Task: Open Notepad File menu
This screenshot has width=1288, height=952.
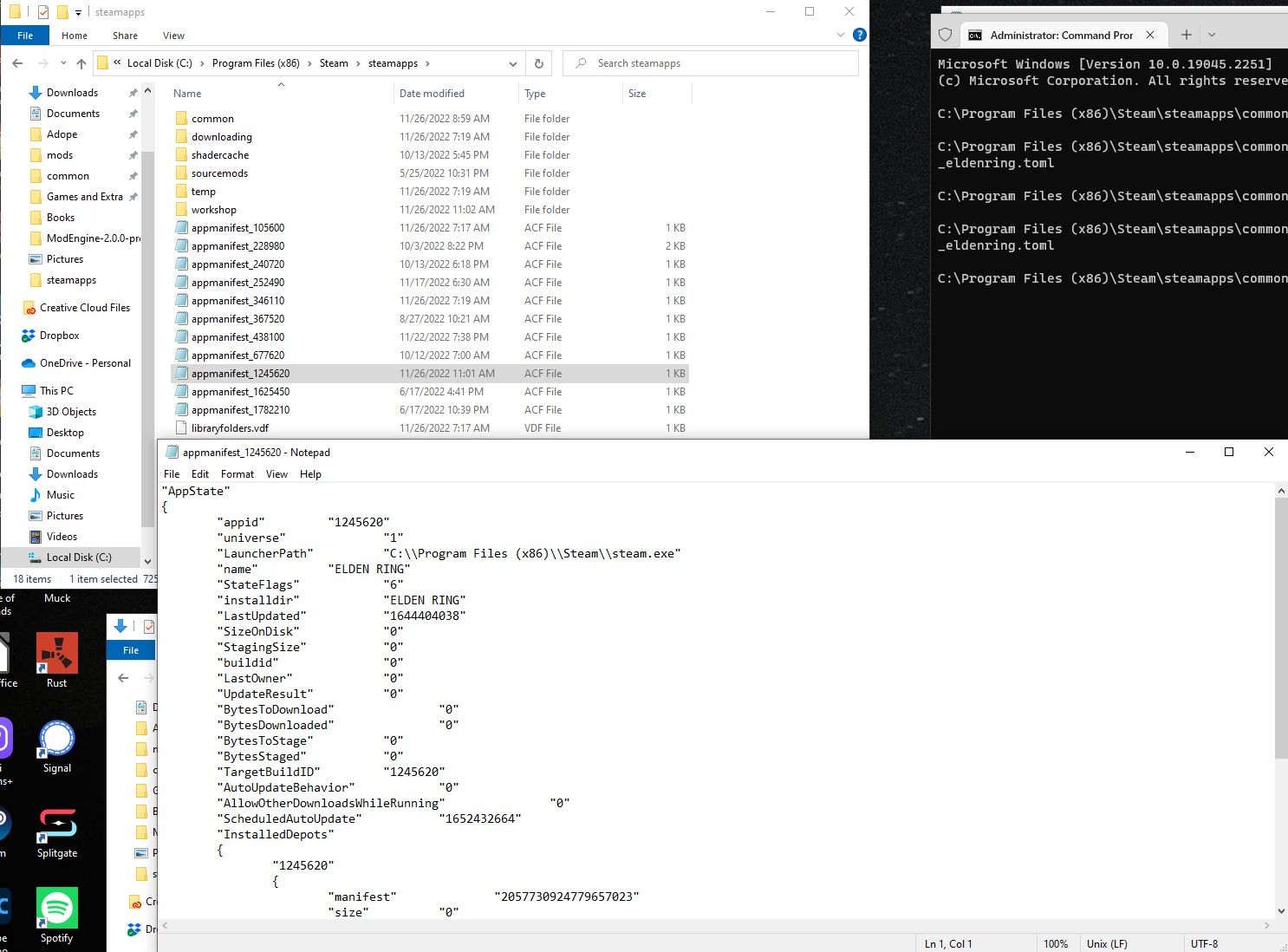Action: (x=172, y=474)
